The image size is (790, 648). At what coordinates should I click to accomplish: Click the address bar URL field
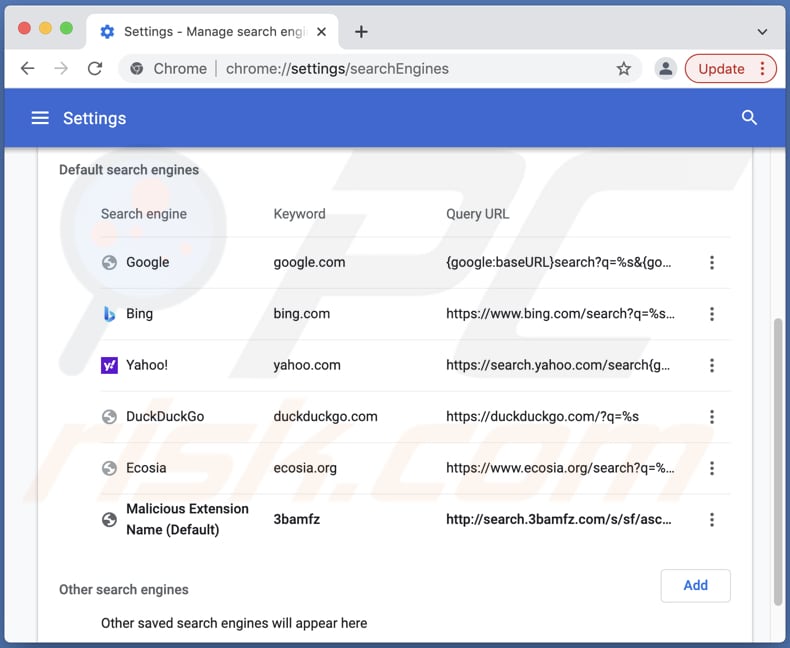coord(400,69)
